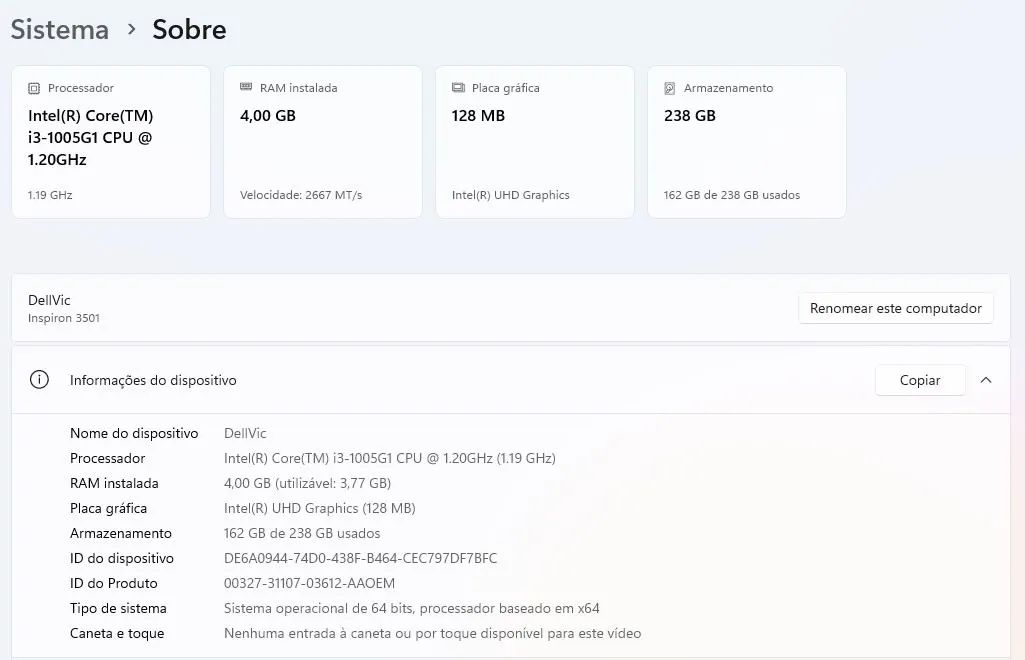The height and width of the screenshot is (660, 1025).
Task: Click the Caneta e toque value text
Action: (x=433, y=633)
